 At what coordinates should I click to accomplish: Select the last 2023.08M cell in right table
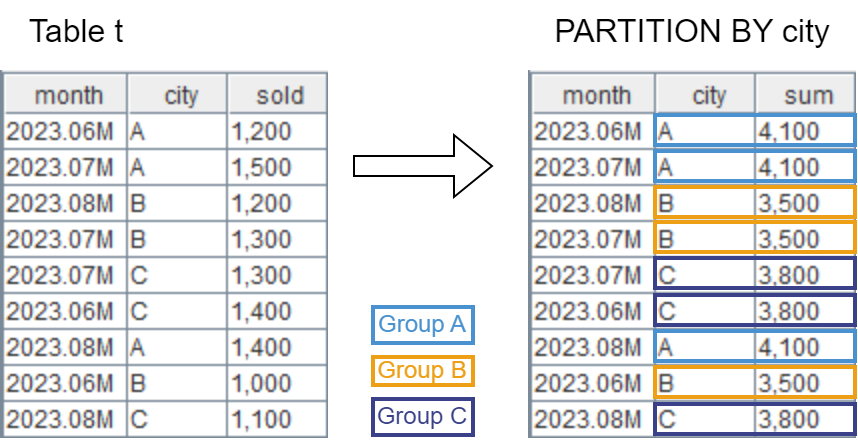point(590,417)
